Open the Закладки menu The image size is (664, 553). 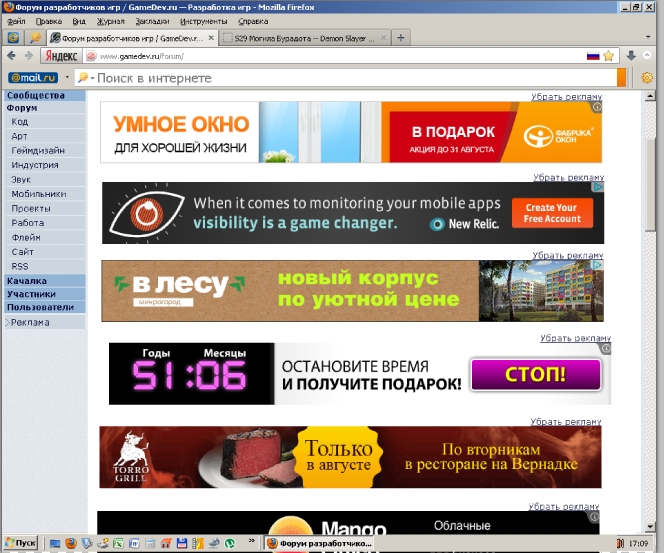[x=152, y=21]
